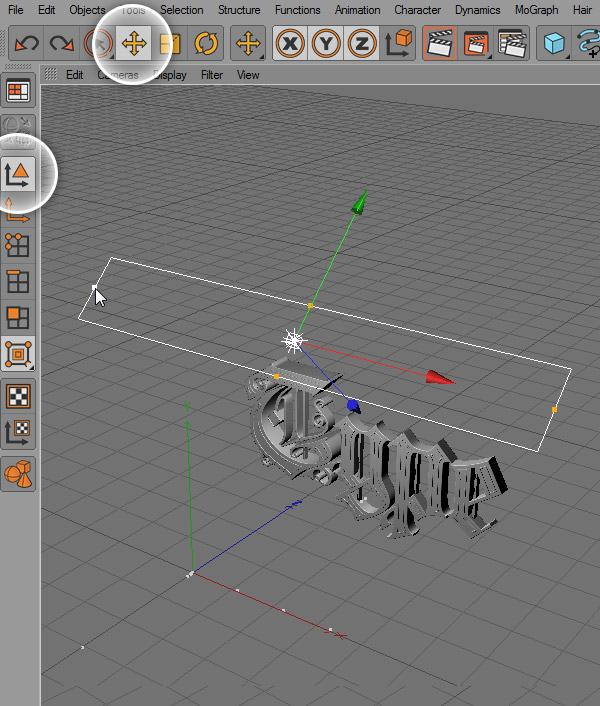Switch to Points mode icon

pos(18,246)
